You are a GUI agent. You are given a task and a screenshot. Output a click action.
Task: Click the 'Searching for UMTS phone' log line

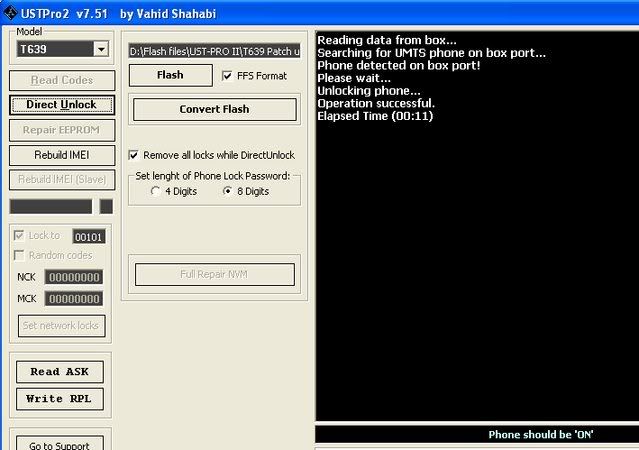(432, 53)
